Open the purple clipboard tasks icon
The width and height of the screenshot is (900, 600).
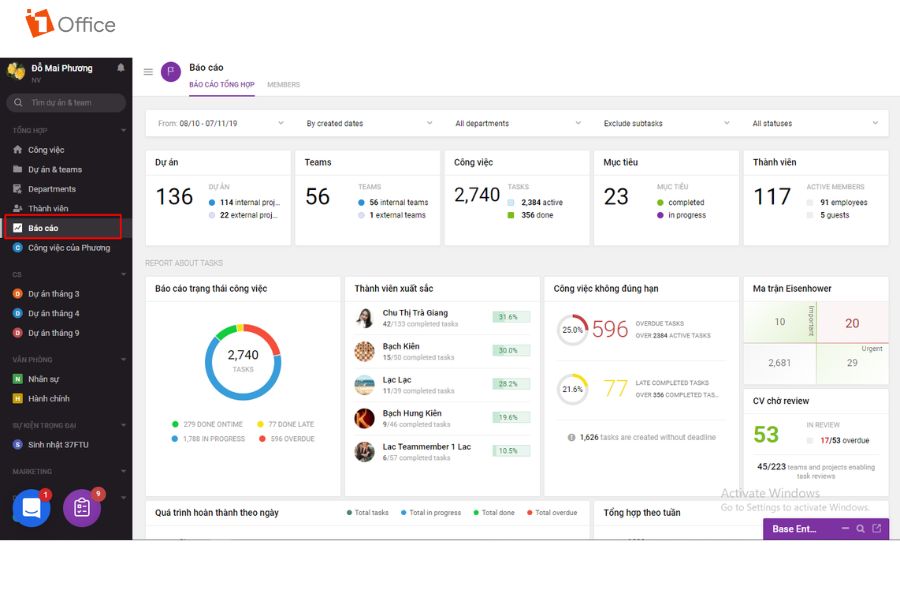[82, 508]
